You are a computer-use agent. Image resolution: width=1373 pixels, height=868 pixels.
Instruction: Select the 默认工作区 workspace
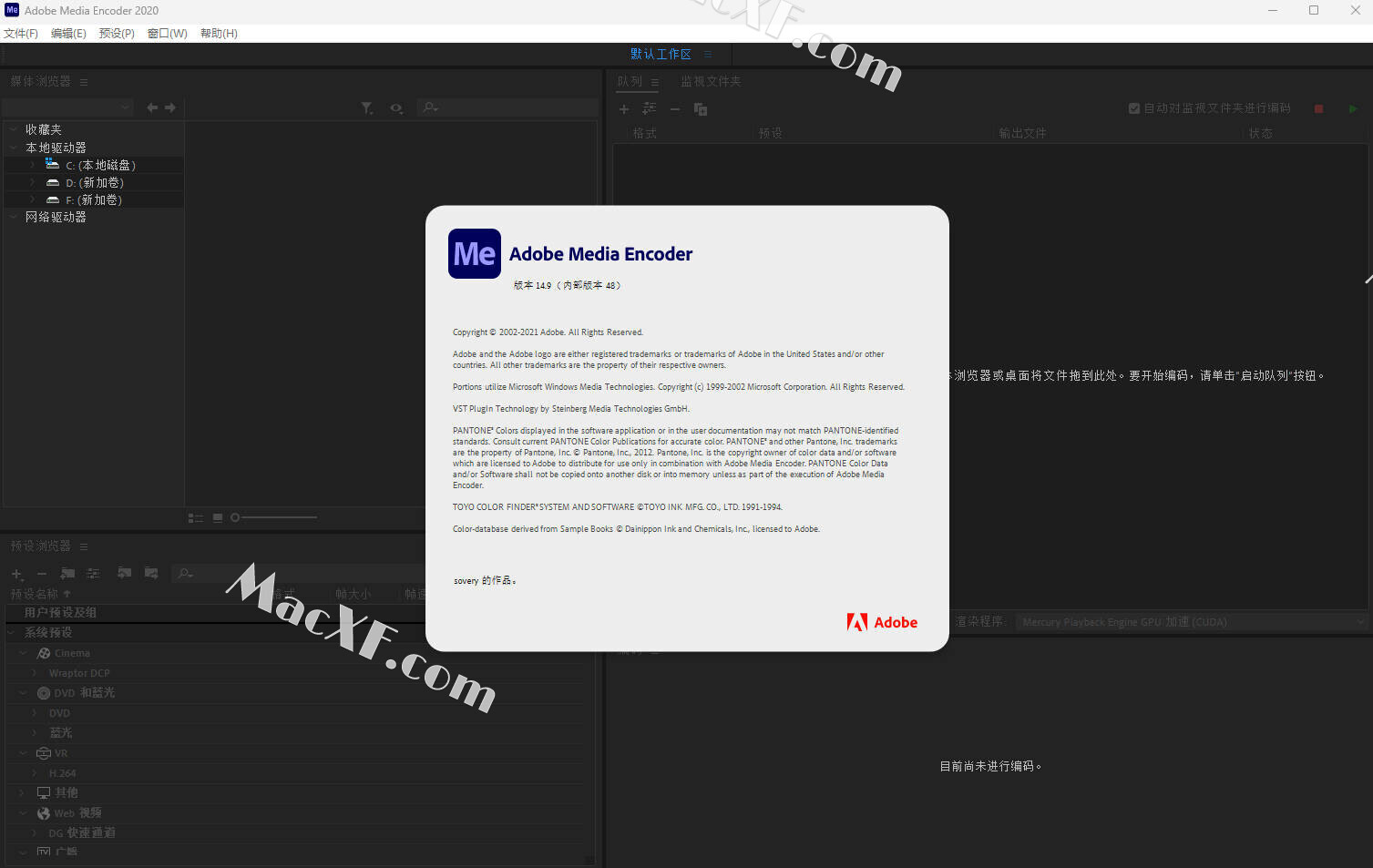click(661, 54)
